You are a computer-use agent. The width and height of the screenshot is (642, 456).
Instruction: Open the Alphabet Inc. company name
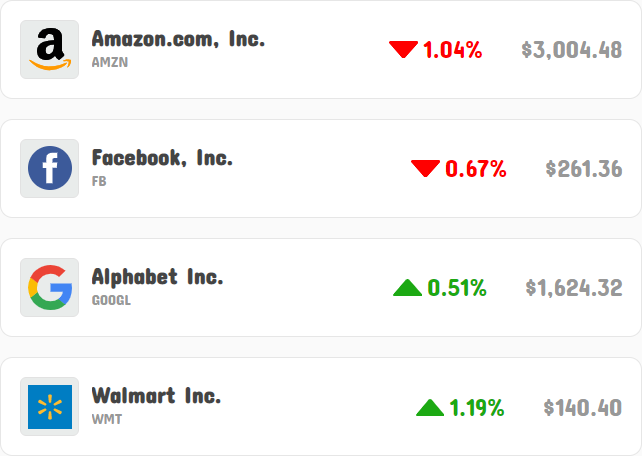coord(157,277)
